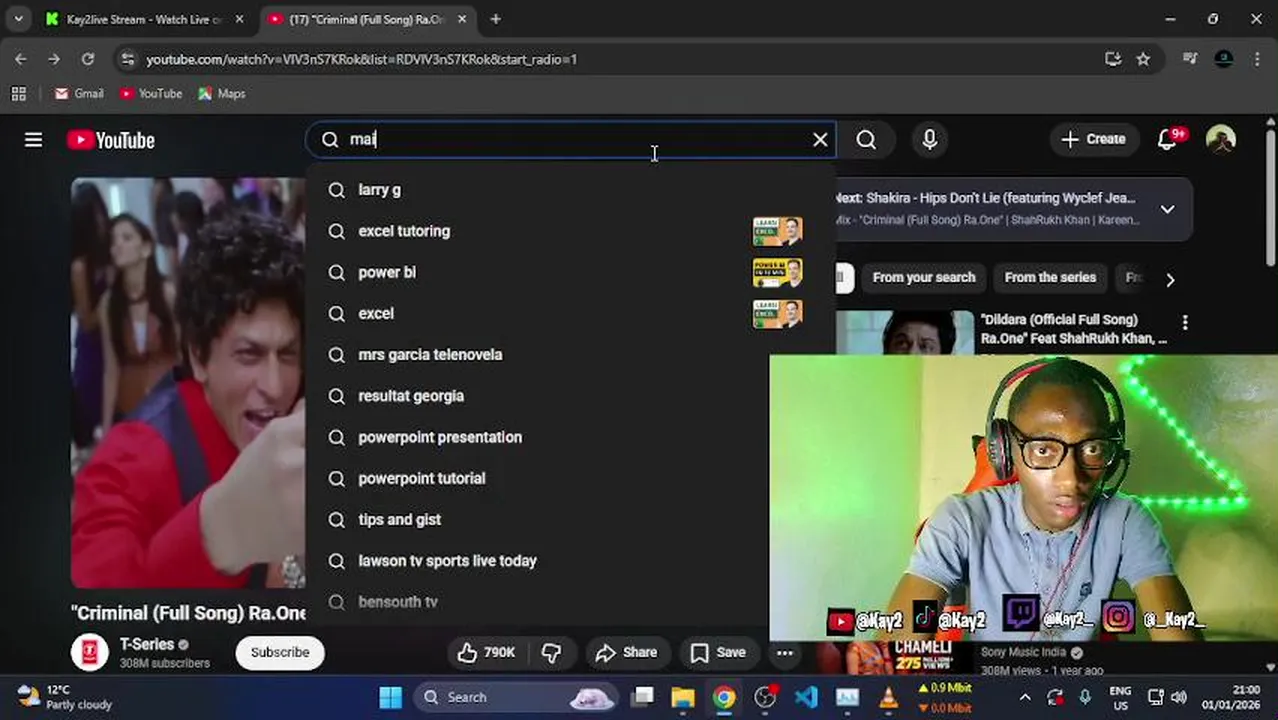Show hidden system tray icons

point(1025,697)
